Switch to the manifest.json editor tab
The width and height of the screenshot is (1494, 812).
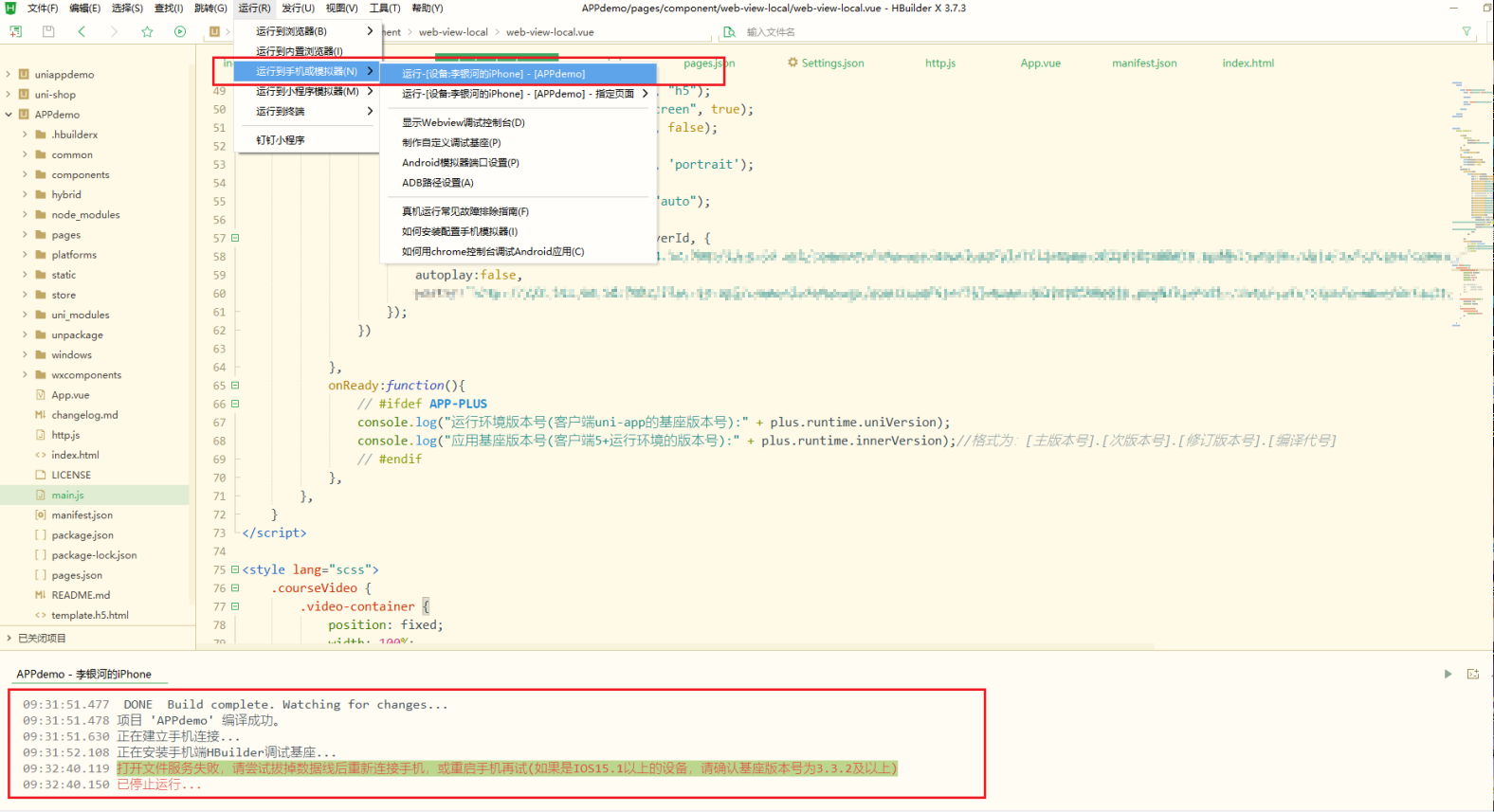coord(1144,63)
